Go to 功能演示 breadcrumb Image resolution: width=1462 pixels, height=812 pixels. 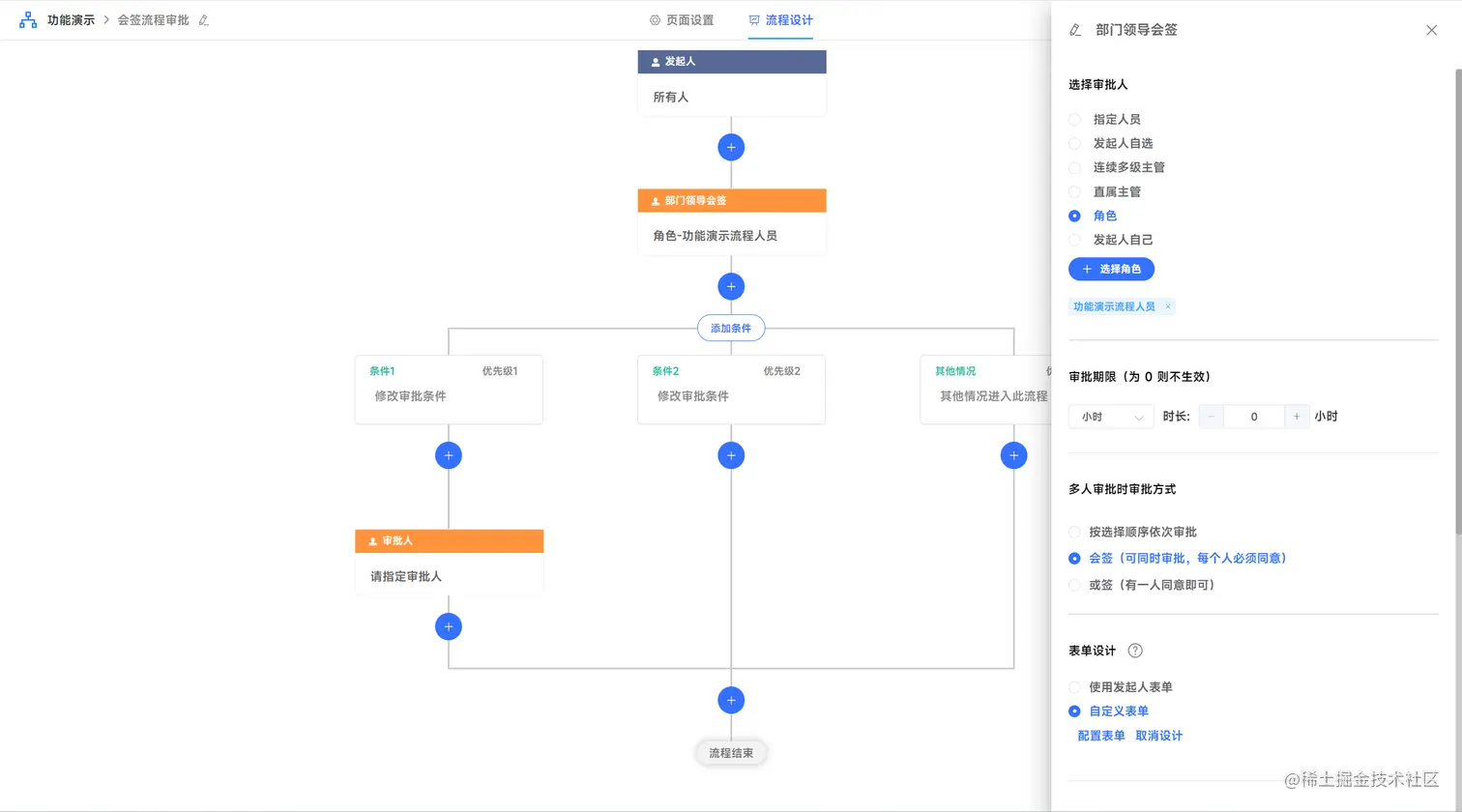71,19
